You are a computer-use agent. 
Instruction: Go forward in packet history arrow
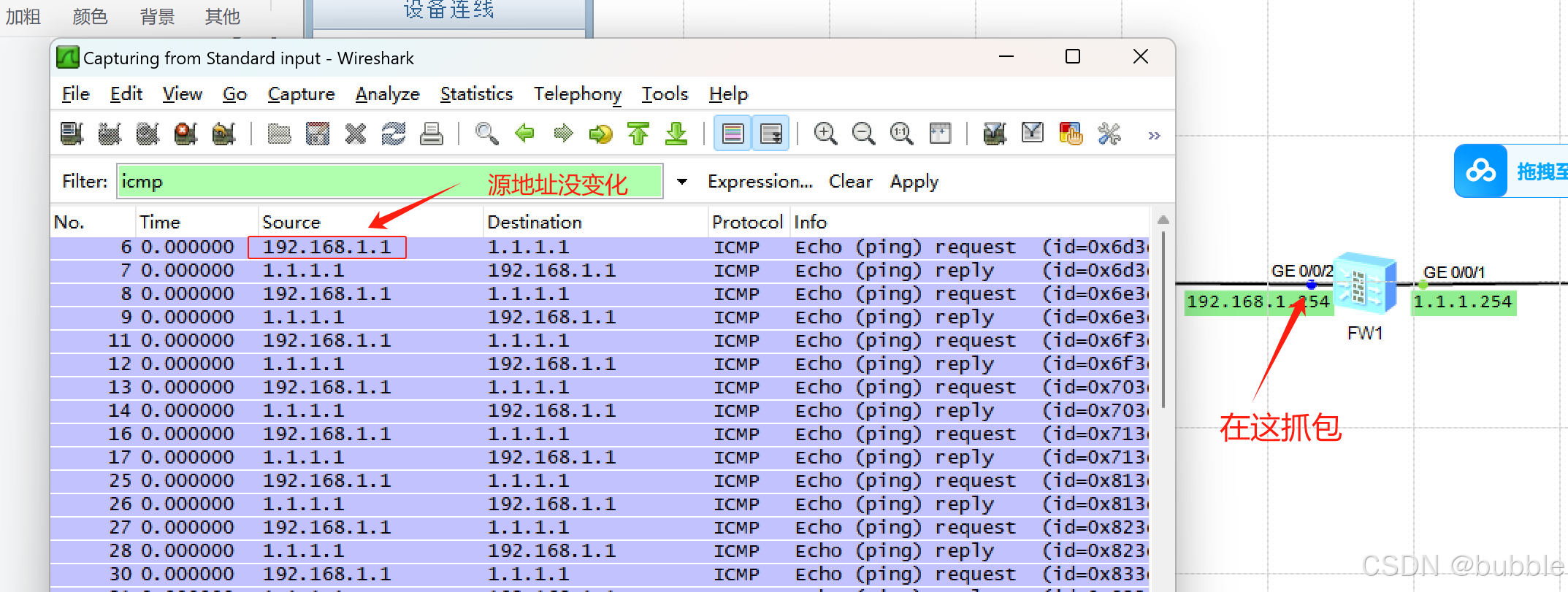click(562, 134)
